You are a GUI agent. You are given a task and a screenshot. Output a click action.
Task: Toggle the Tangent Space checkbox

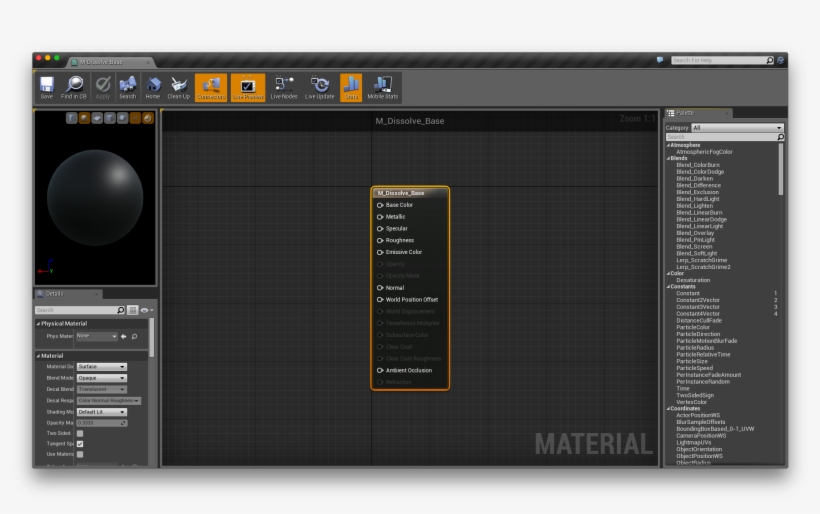[x=80, y=444]
